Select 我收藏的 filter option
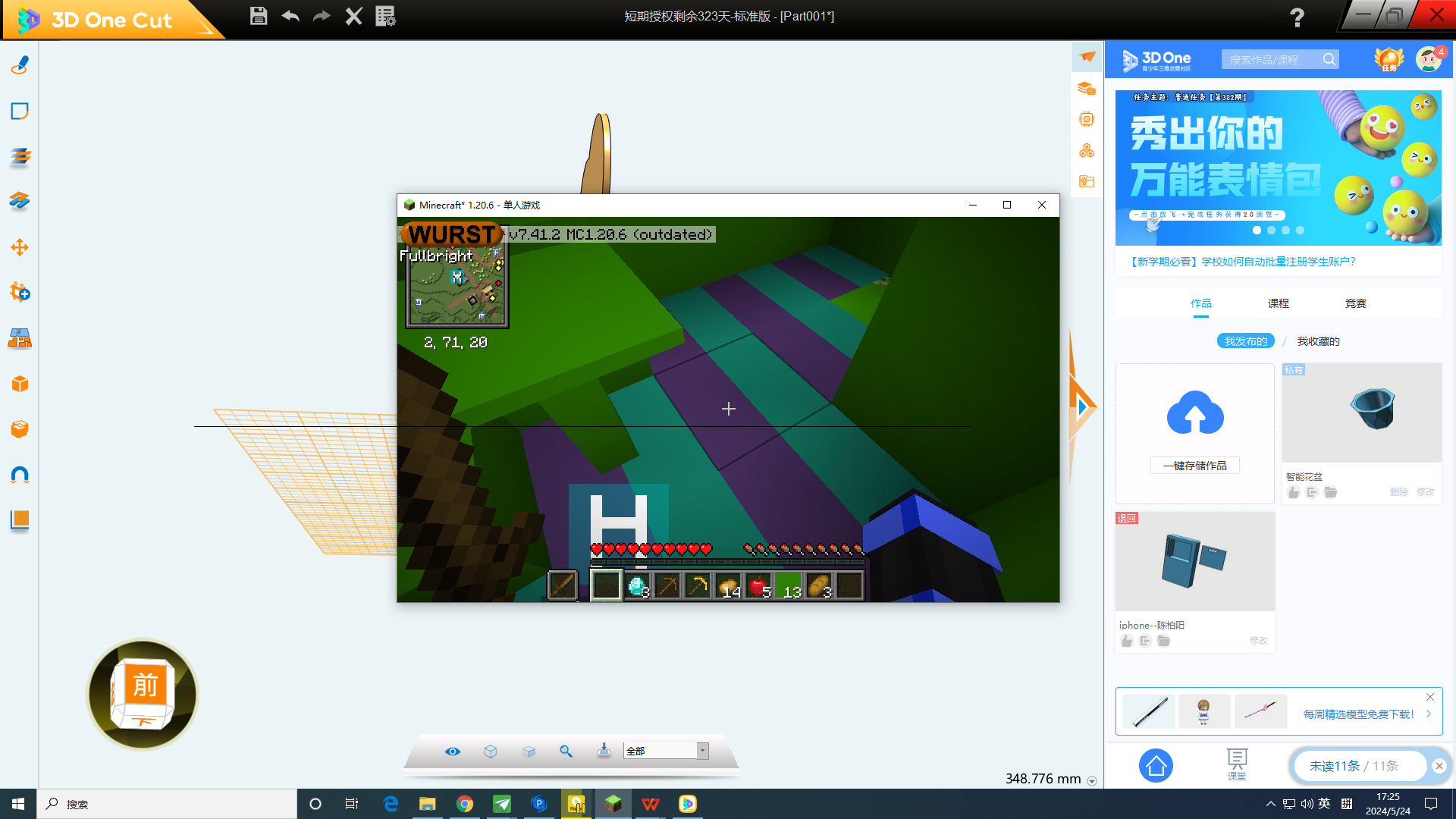Viewport: 1456px width, 819px height. point(1318,341)
